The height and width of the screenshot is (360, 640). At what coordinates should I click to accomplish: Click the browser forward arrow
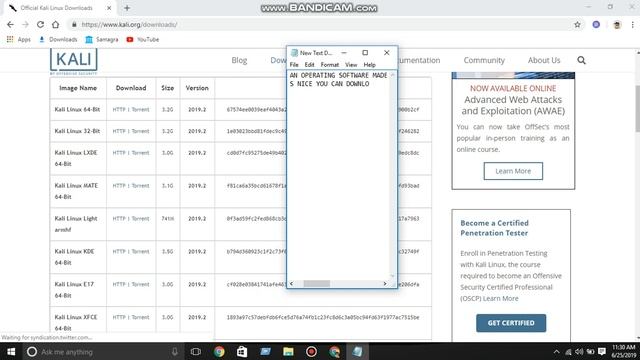pyautogui.click(x=25, y=24)
